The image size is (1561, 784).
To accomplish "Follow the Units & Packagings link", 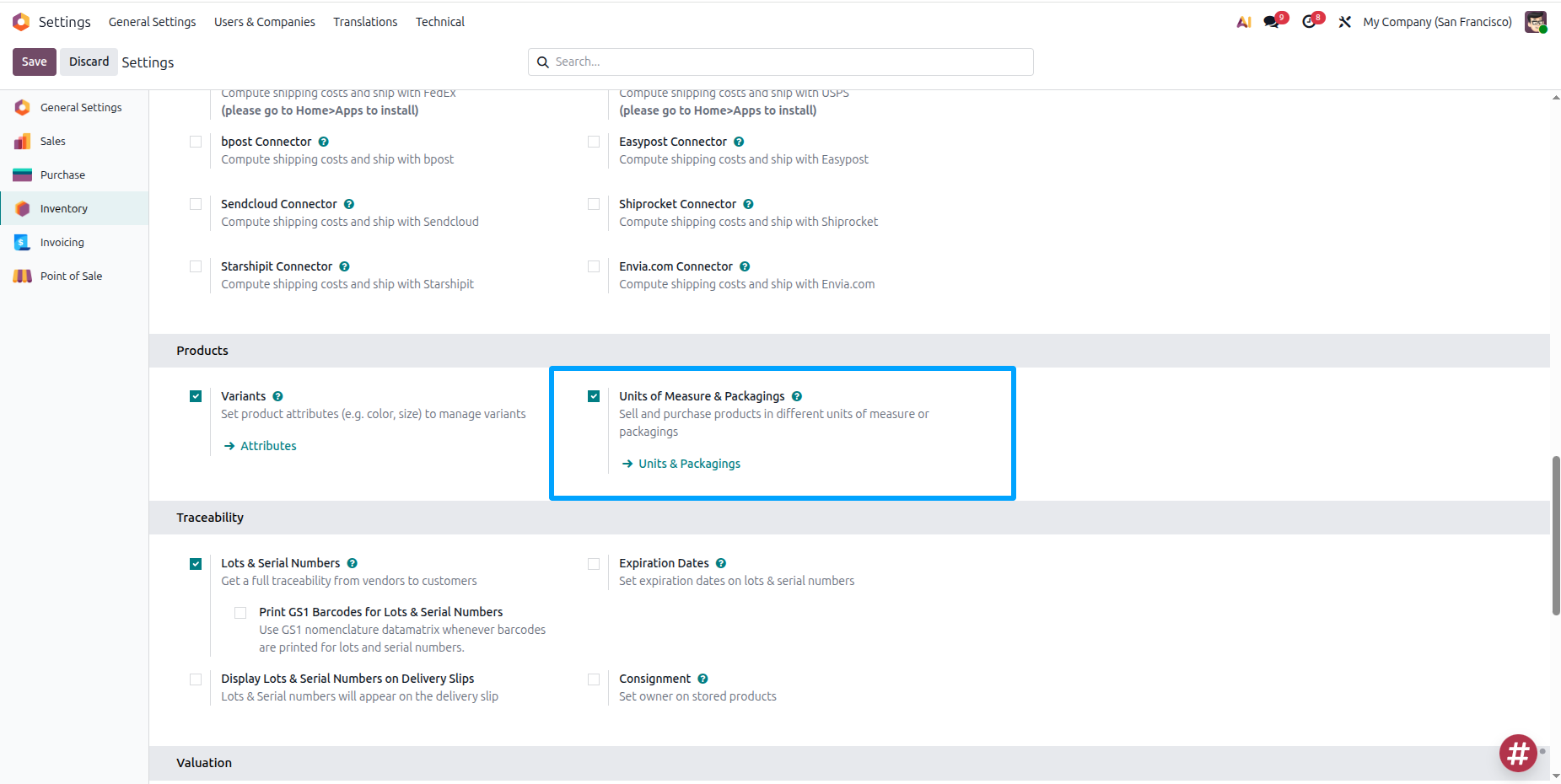I will click(689, 464).
